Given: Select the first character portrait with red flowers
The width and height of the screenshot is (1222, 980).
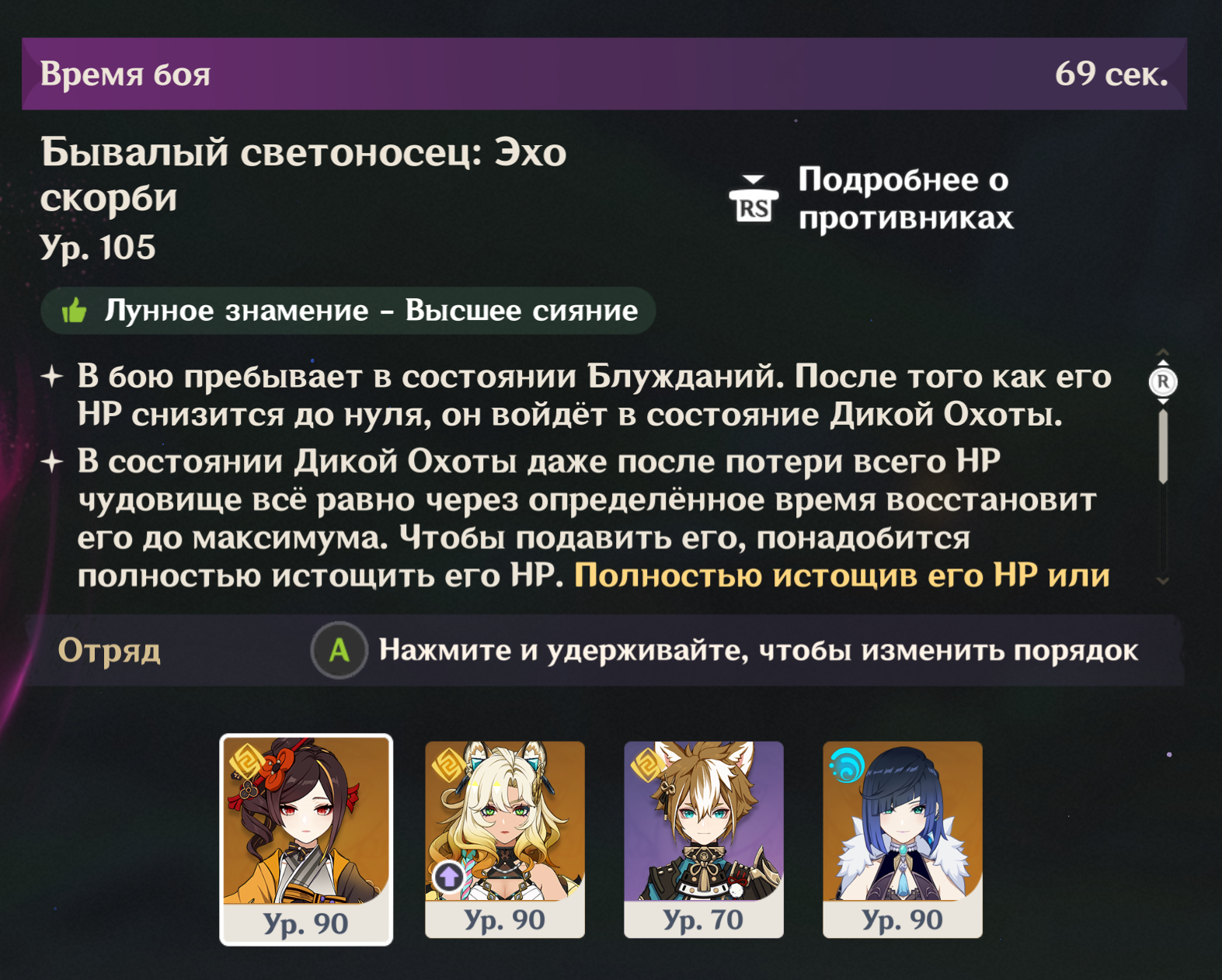Looking at the screenshot, I should tap(306, 839).
